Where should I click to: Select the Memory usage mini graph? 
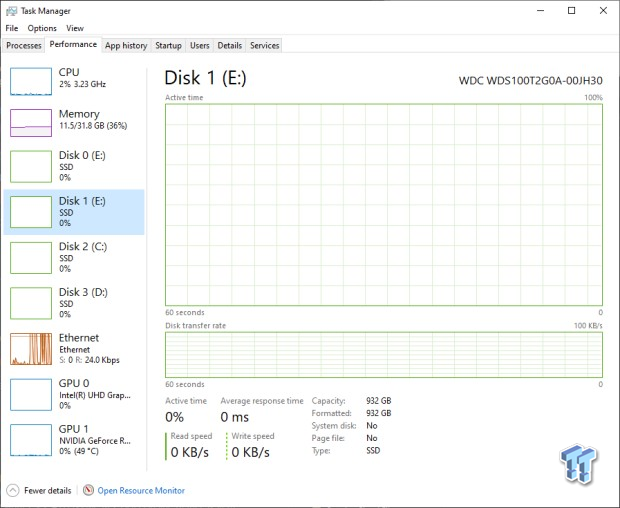pyautogui.click(x=31, y=123)
